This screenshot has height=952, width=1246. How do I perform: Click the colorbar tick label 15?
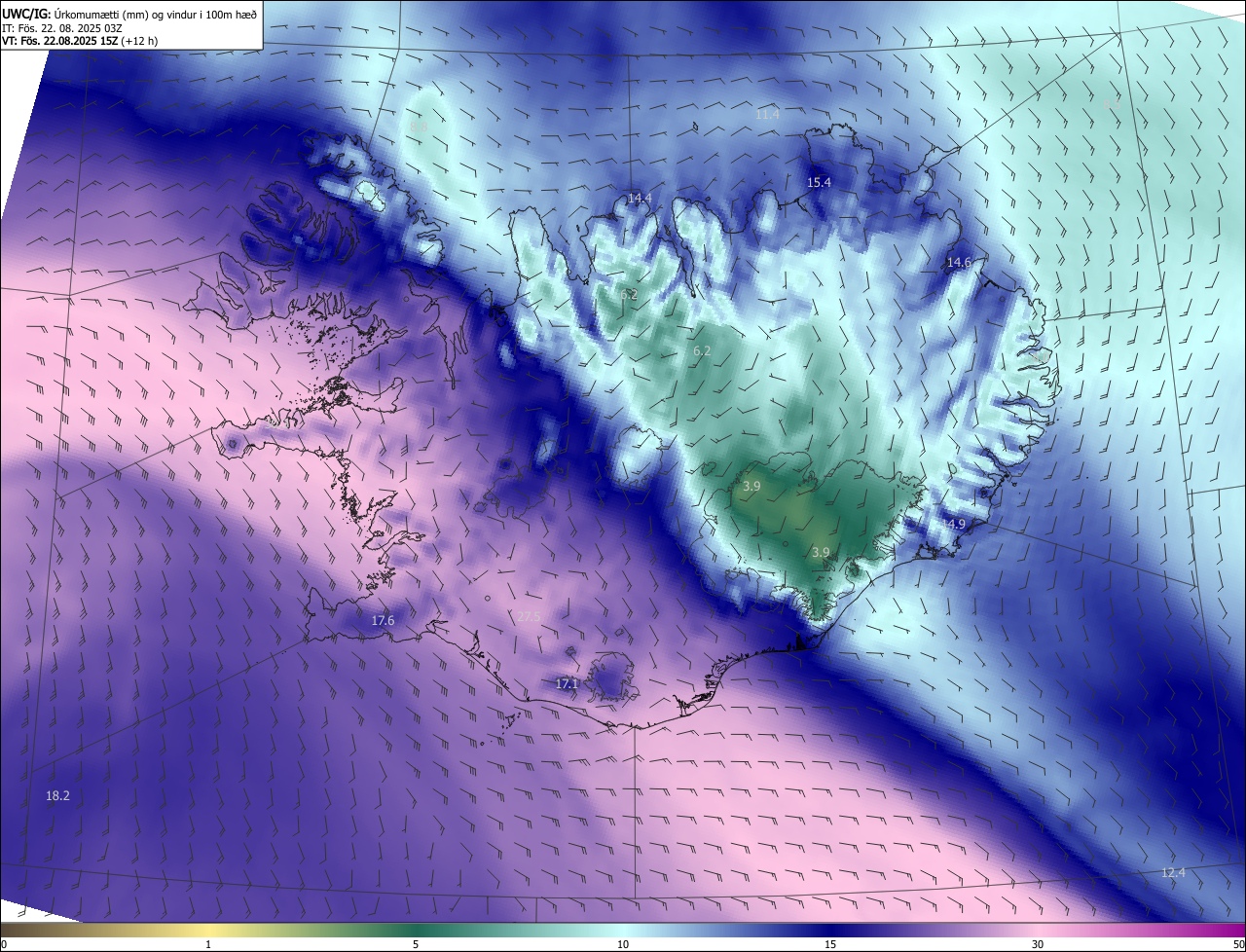coord(830,945)
